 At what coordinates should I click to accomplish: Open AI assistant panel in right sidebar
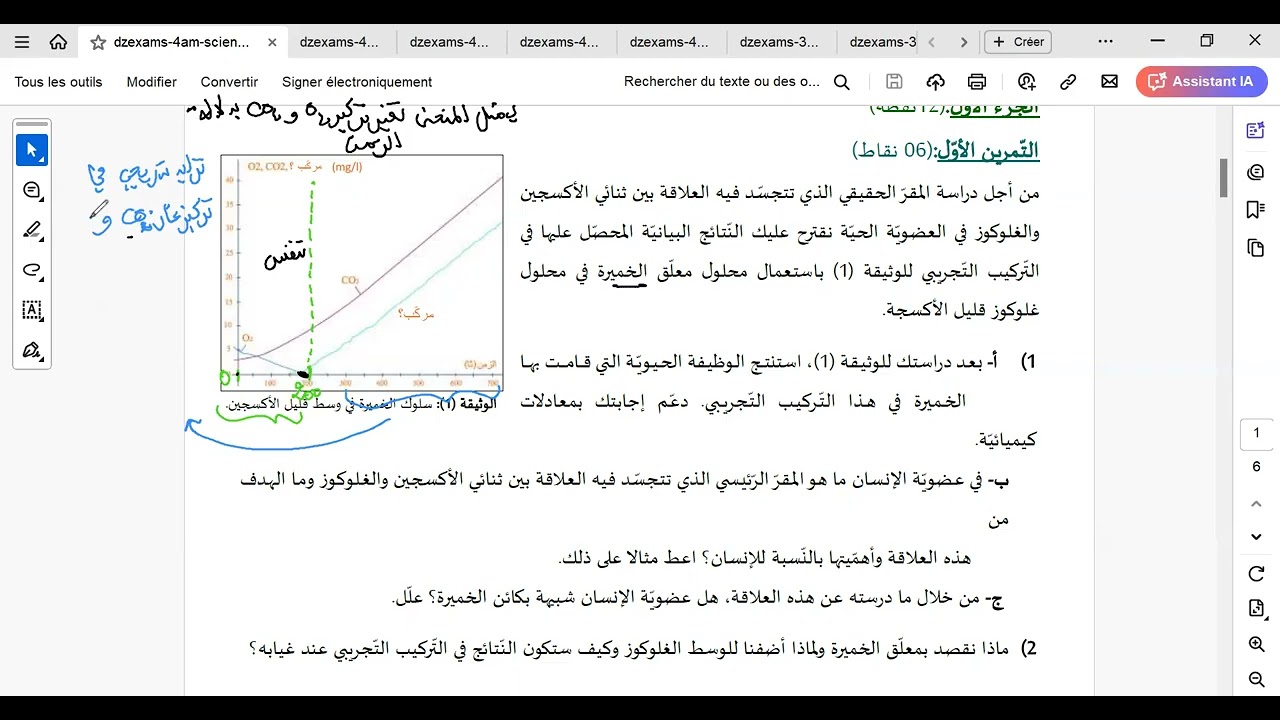1257,130
